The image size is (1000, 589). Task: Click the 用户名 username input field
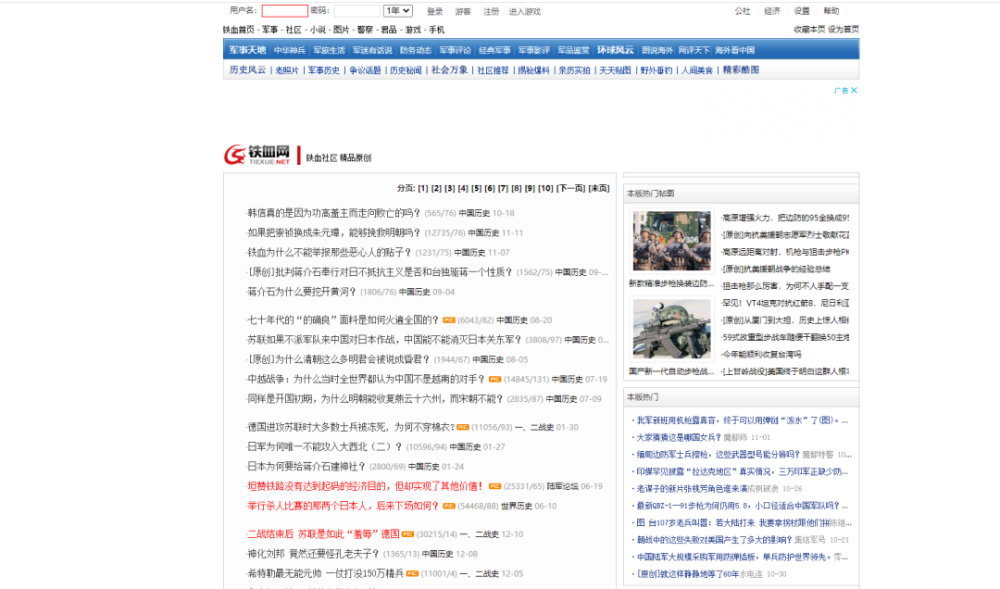click(285, 11)
